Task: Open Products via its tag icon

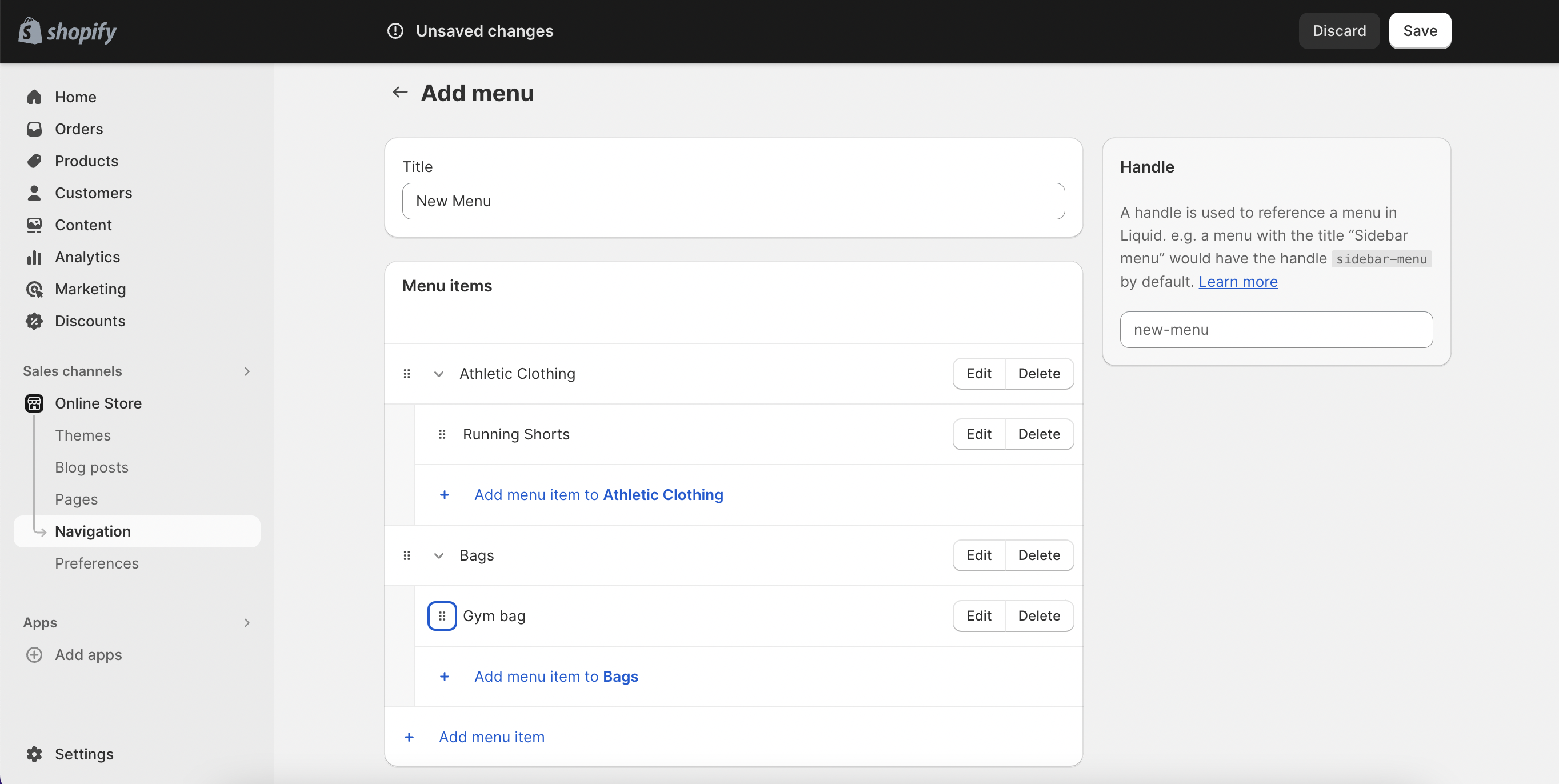Action: click(34, 161)
